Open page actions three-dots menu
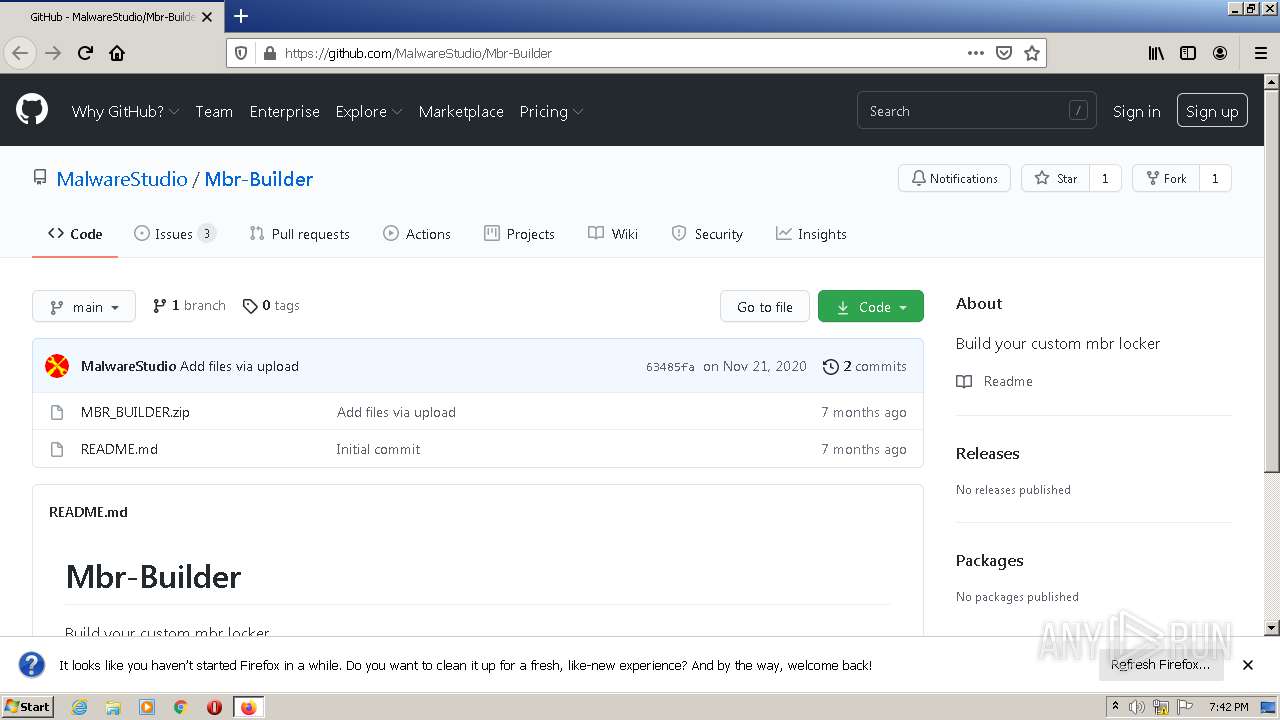Screen dimensions: 1280x720 [x=976, y=53]
